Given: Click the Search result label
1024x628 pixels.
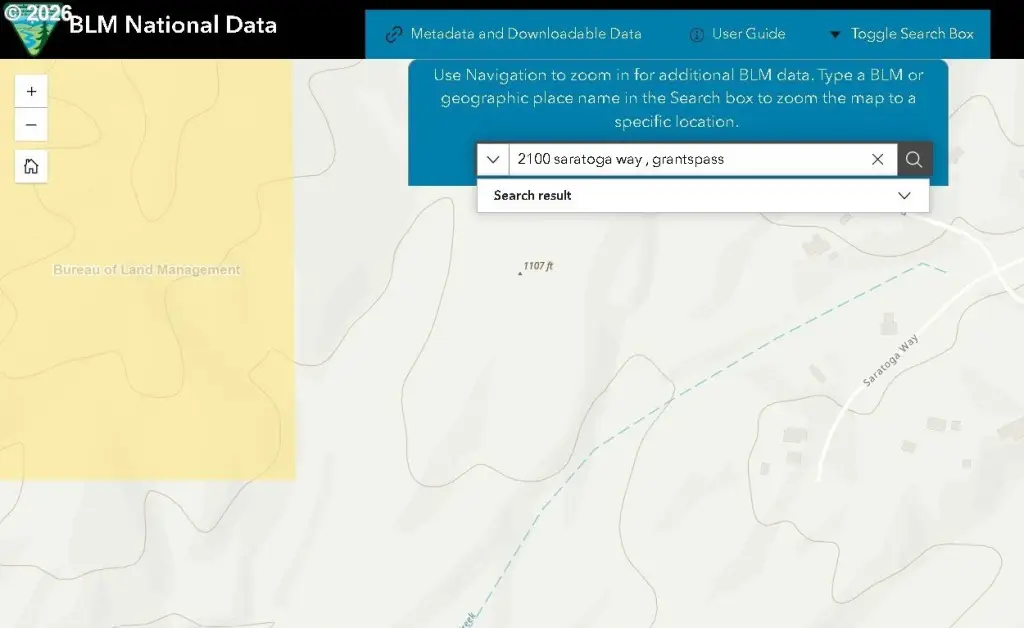Looking at the screenshot, I should tap(533, 195).
